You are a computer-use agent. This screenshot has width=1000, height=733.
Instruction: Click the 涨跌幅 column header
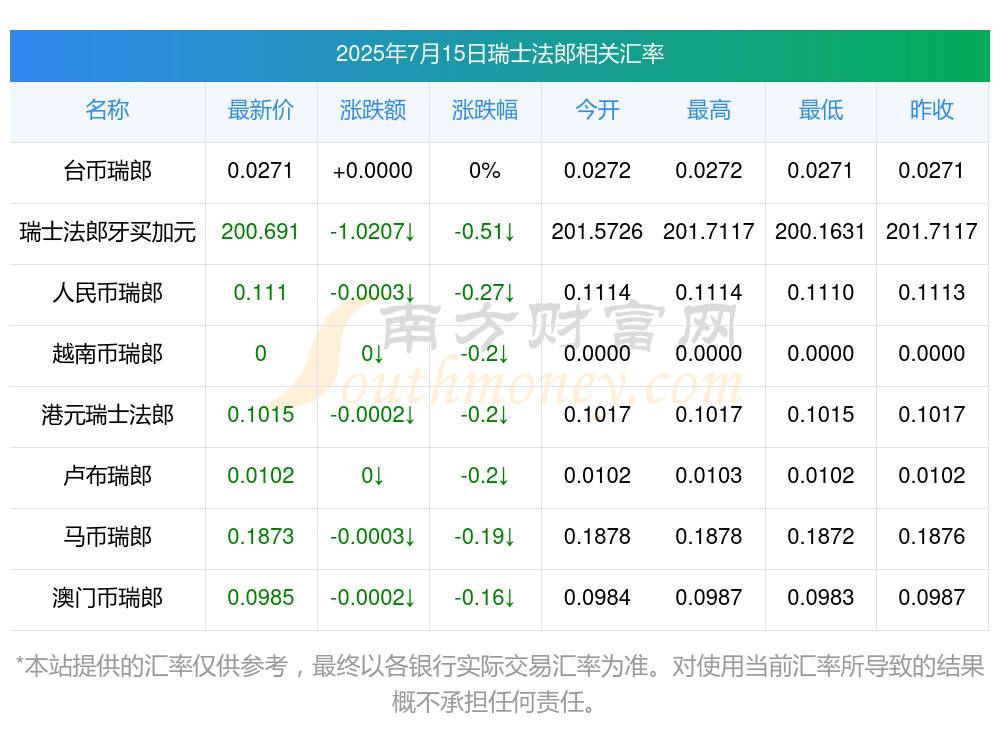click(484, 110)
